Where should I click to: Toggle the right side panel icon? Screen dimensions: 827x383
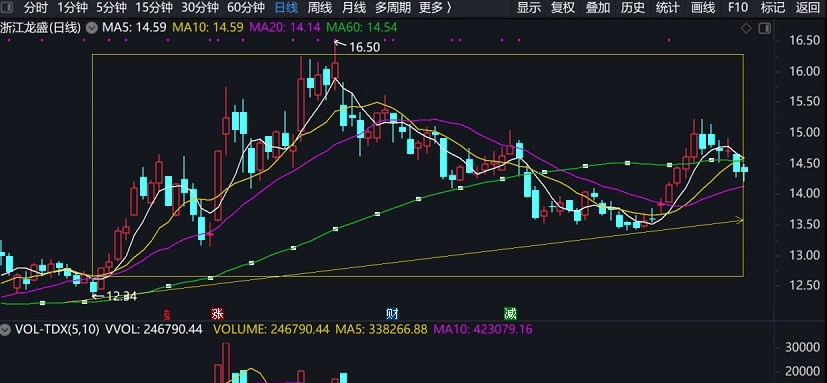(x=764, y=28)
